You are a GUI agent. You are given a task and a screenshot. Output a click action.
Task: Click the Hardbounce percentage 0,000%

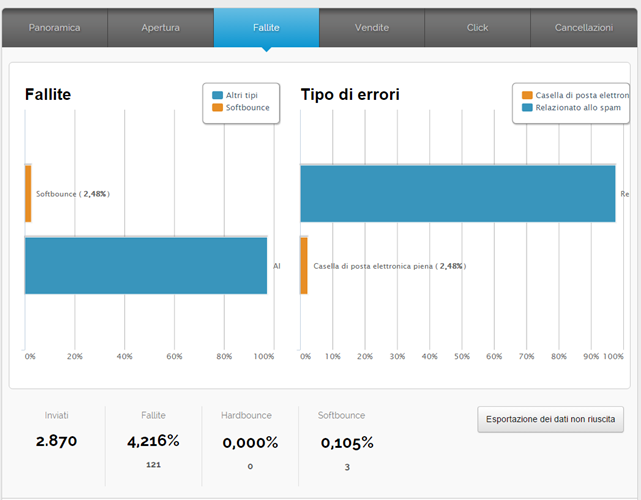coord(250,442)
